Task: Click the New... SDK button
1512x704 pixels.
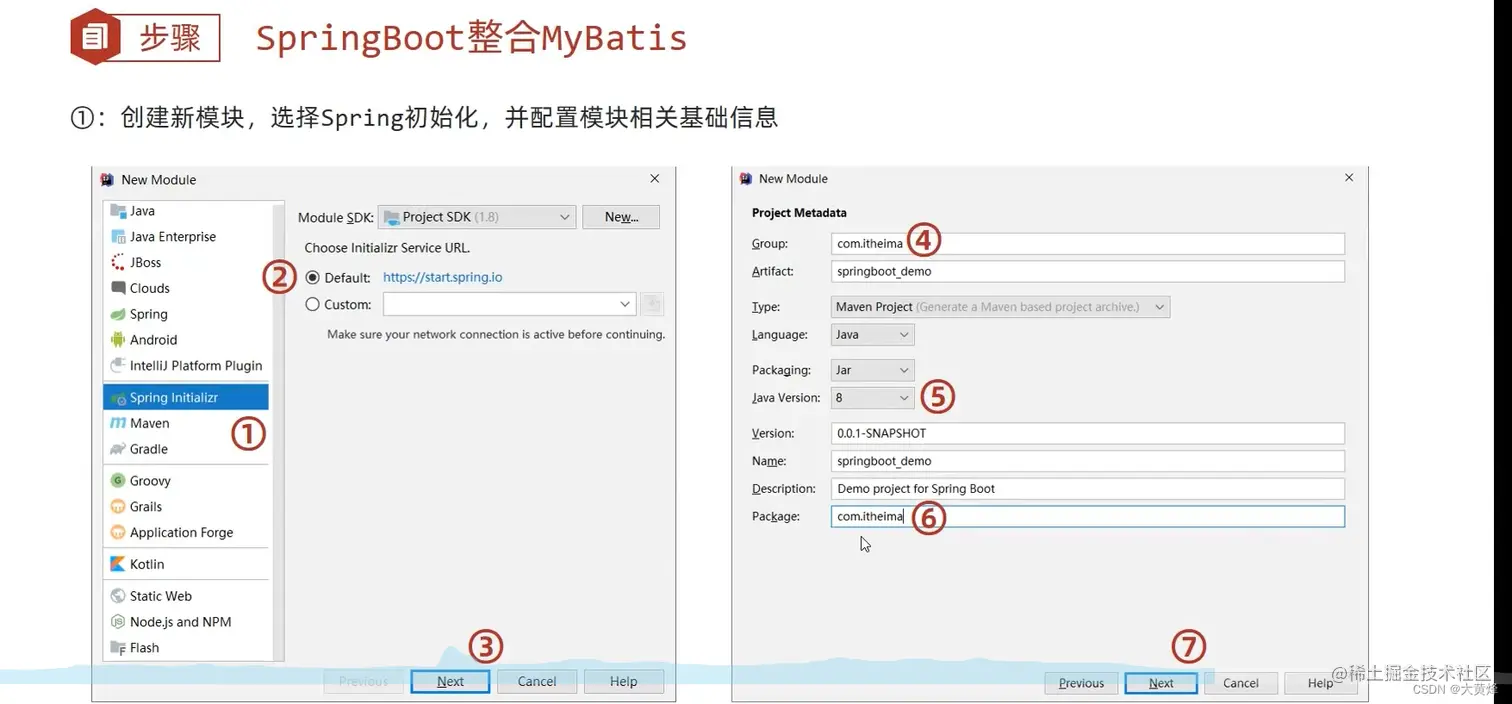Action: click(620, 217)
